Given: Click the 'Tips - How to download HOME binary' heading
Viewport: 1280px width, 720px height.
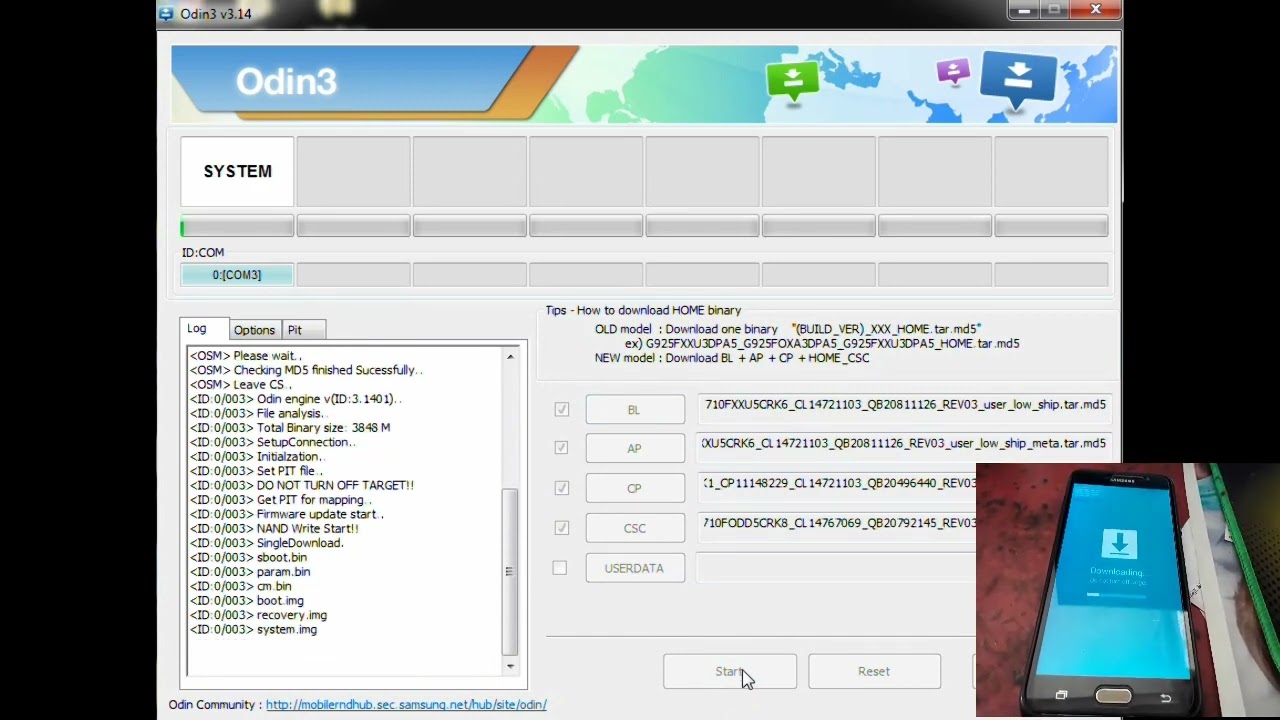Looking at the screenshot, I should point(643,311).
